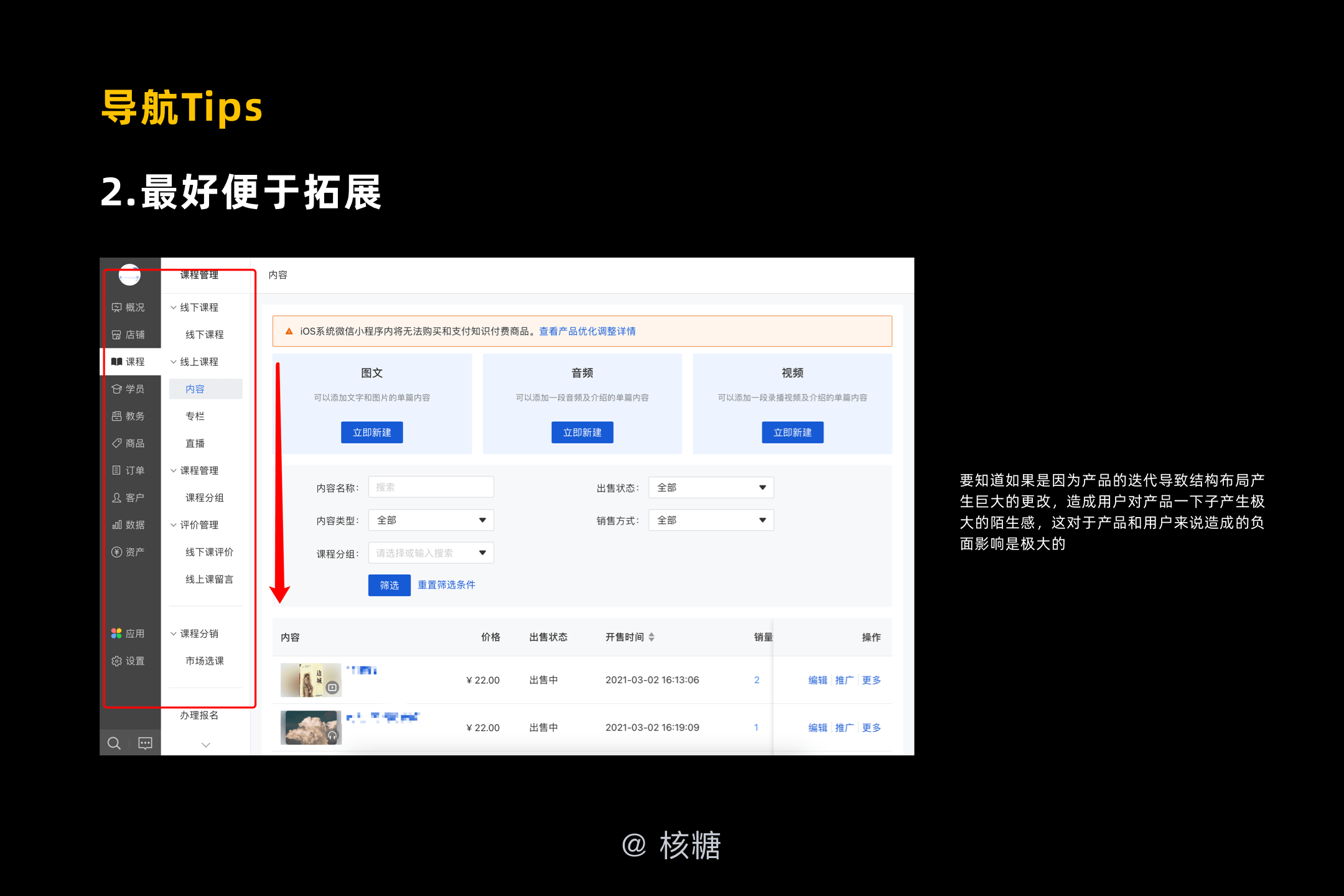
Task: Open the 客户 customers sidebar item
Action: pos(128,498)
